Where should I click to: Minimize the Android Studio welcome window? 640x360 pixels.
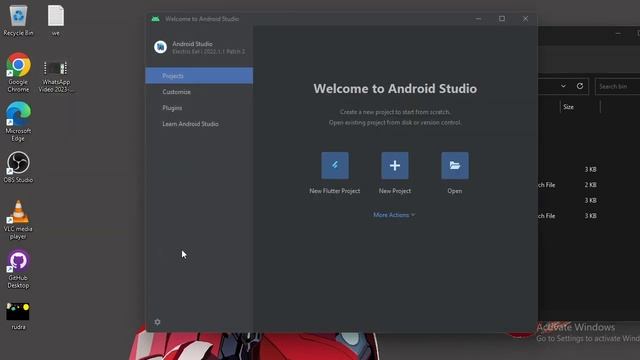pyautogui.click(x=478, y=19)
